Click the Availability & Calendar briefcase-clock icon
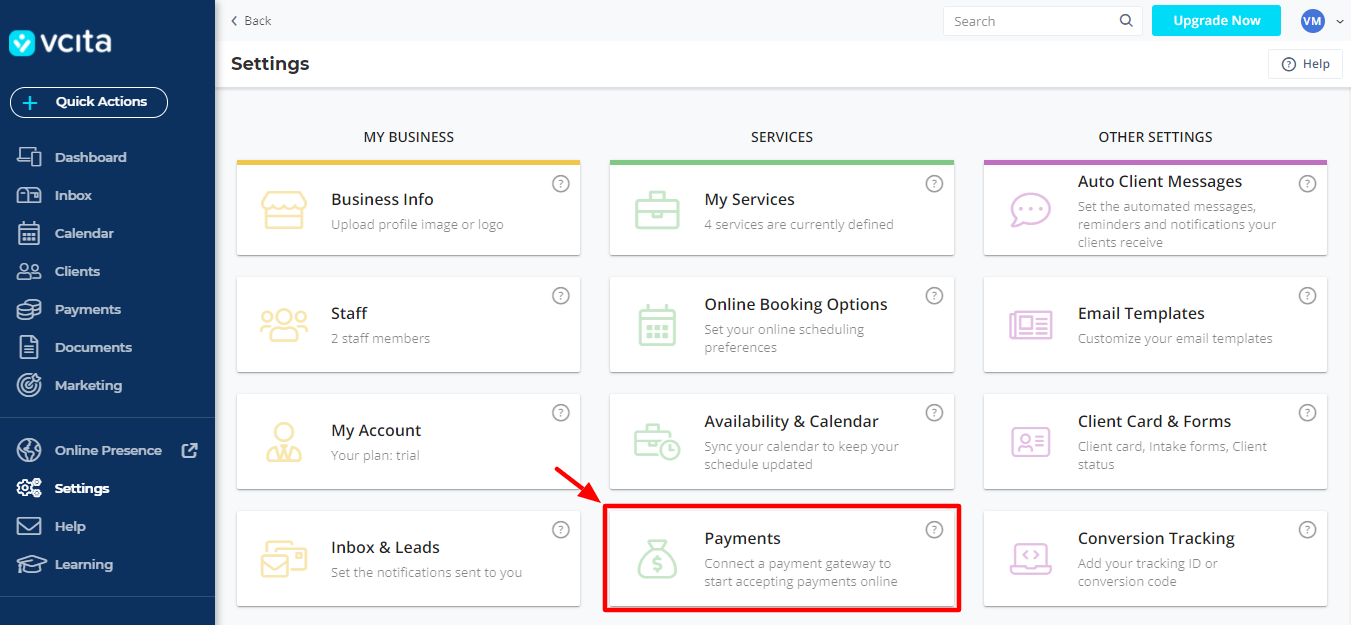This screenshot has height=625, width=1351. point(657,442)
